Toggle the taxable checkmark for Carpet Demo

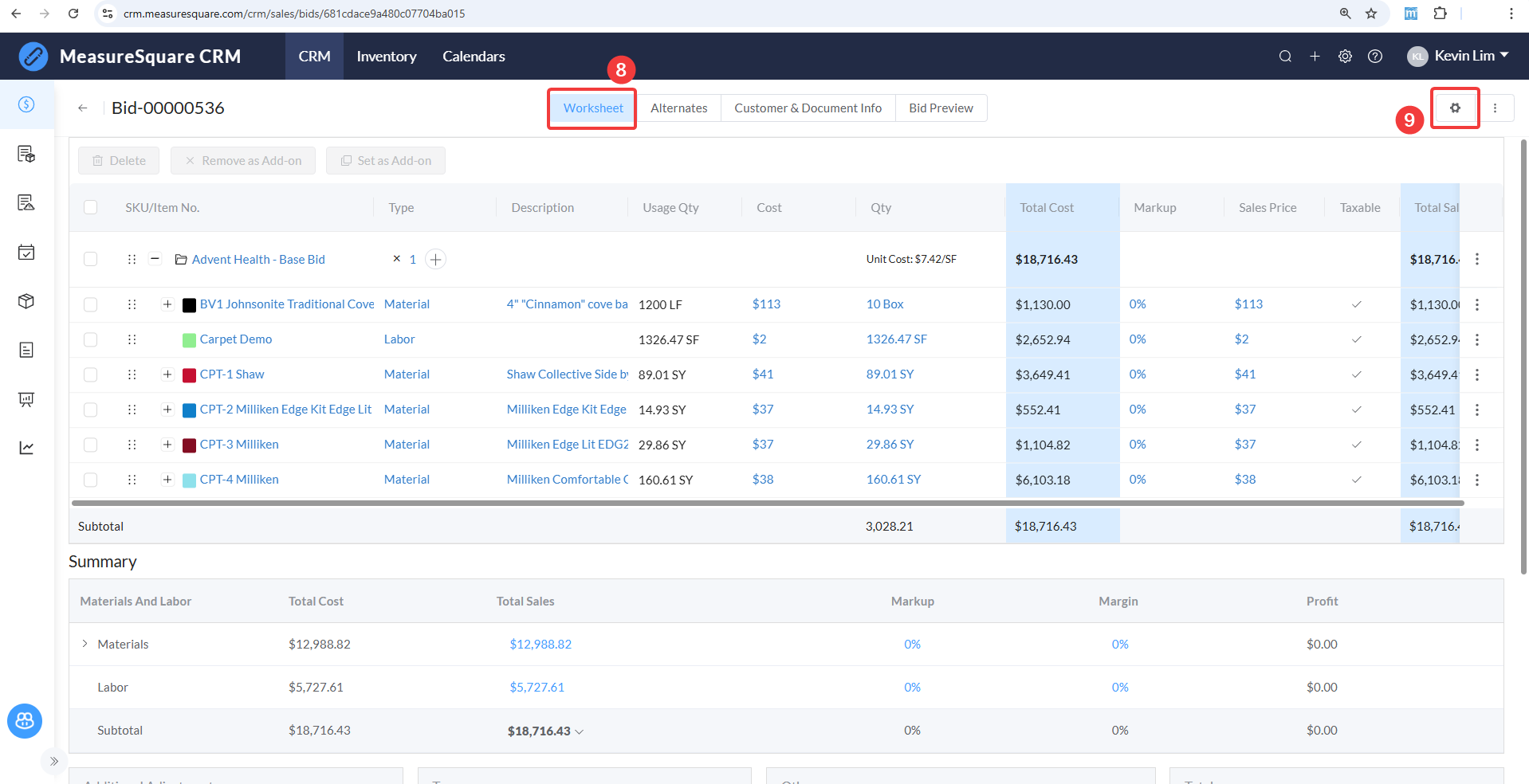[x=1357, y=339]
